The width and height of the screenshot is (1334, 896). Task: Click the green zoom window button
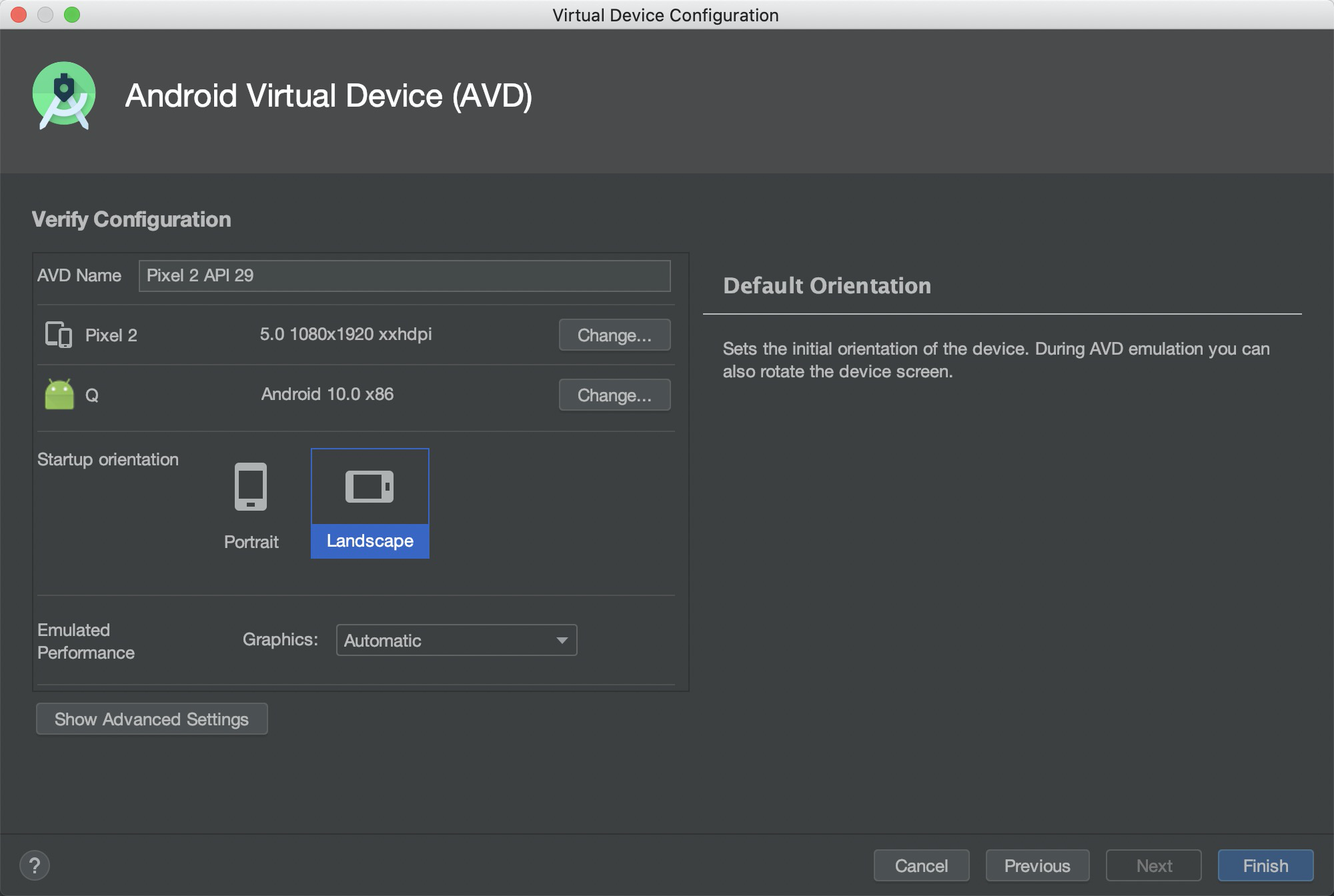coord(72,15)
